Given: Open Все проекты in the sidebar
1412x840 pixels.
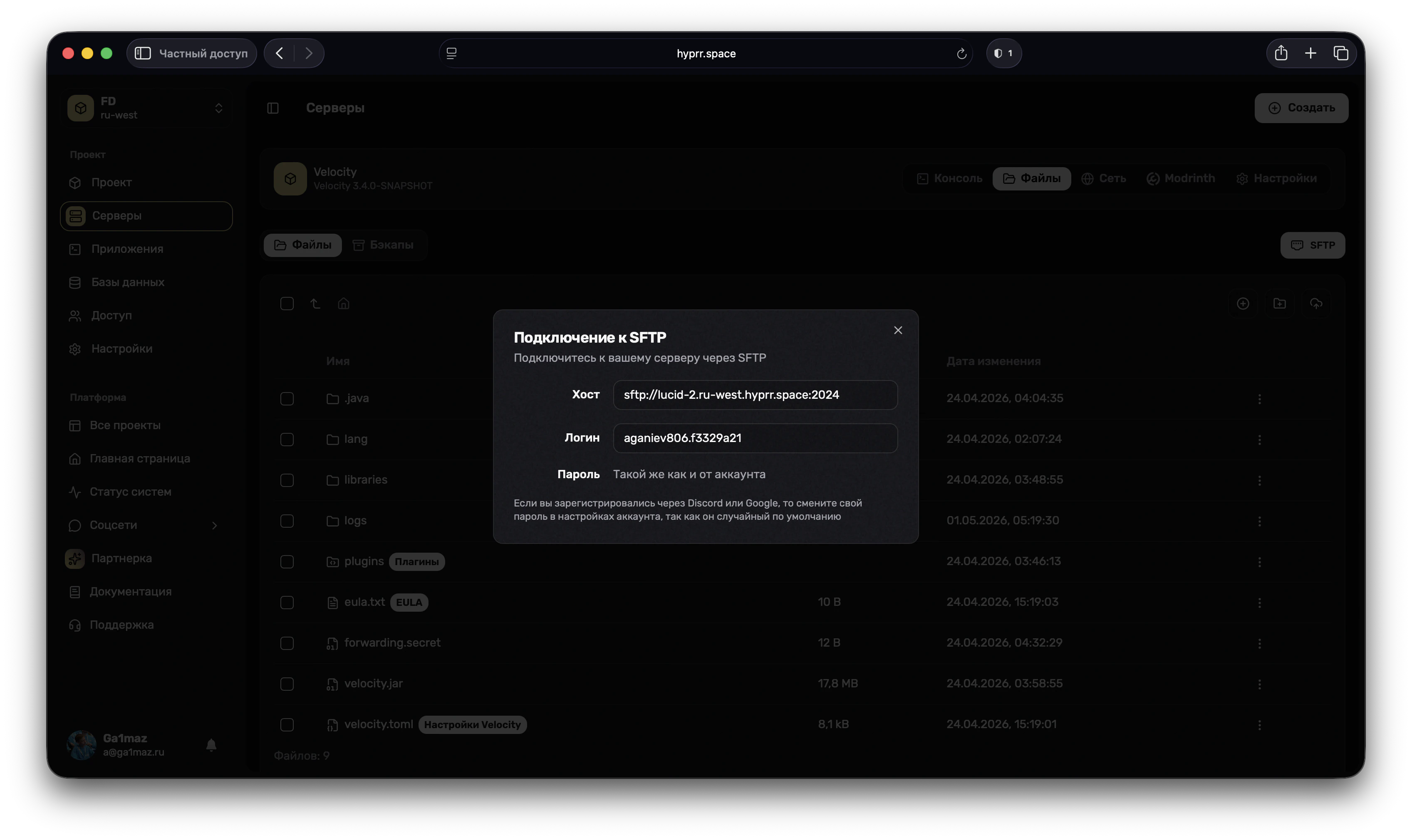Looking at the screenshot, I should (x=146, y=425).
